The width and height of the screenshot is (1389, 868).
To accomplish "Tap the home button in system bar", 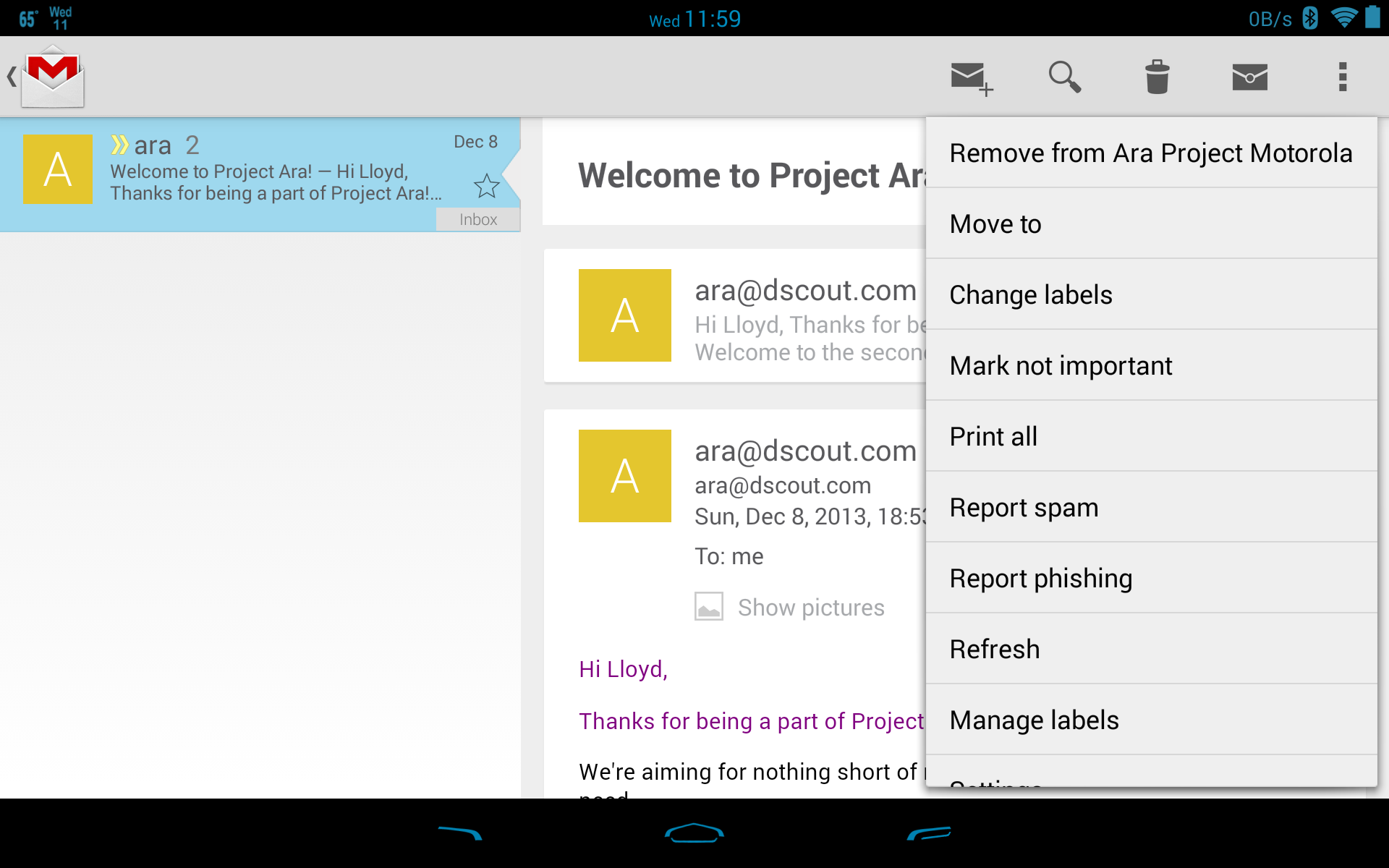I will tap(694, 833).
